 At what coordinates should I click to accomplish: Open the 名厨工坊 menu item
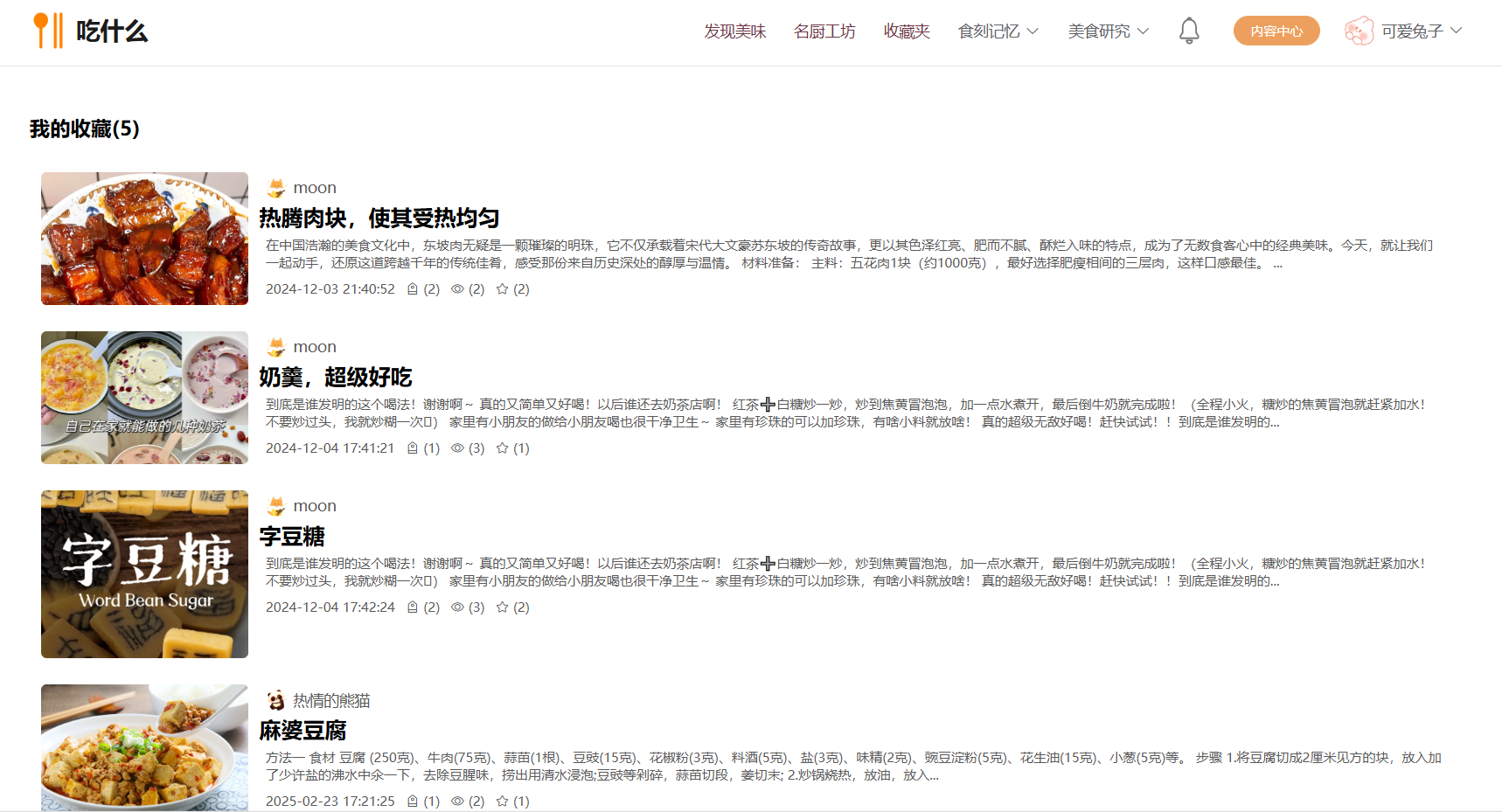coord(824,31)
